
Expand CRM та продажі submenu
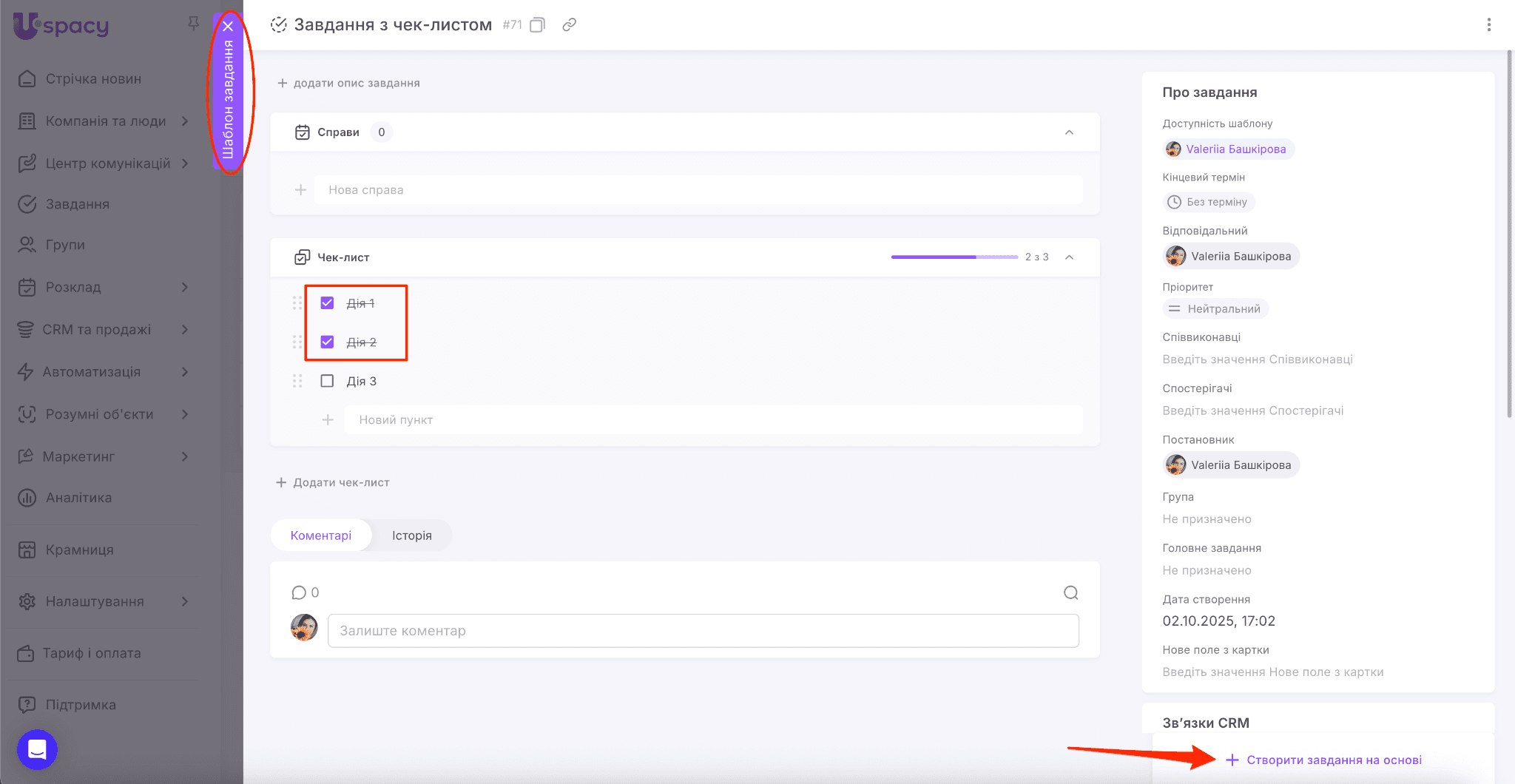coord(185,330)
